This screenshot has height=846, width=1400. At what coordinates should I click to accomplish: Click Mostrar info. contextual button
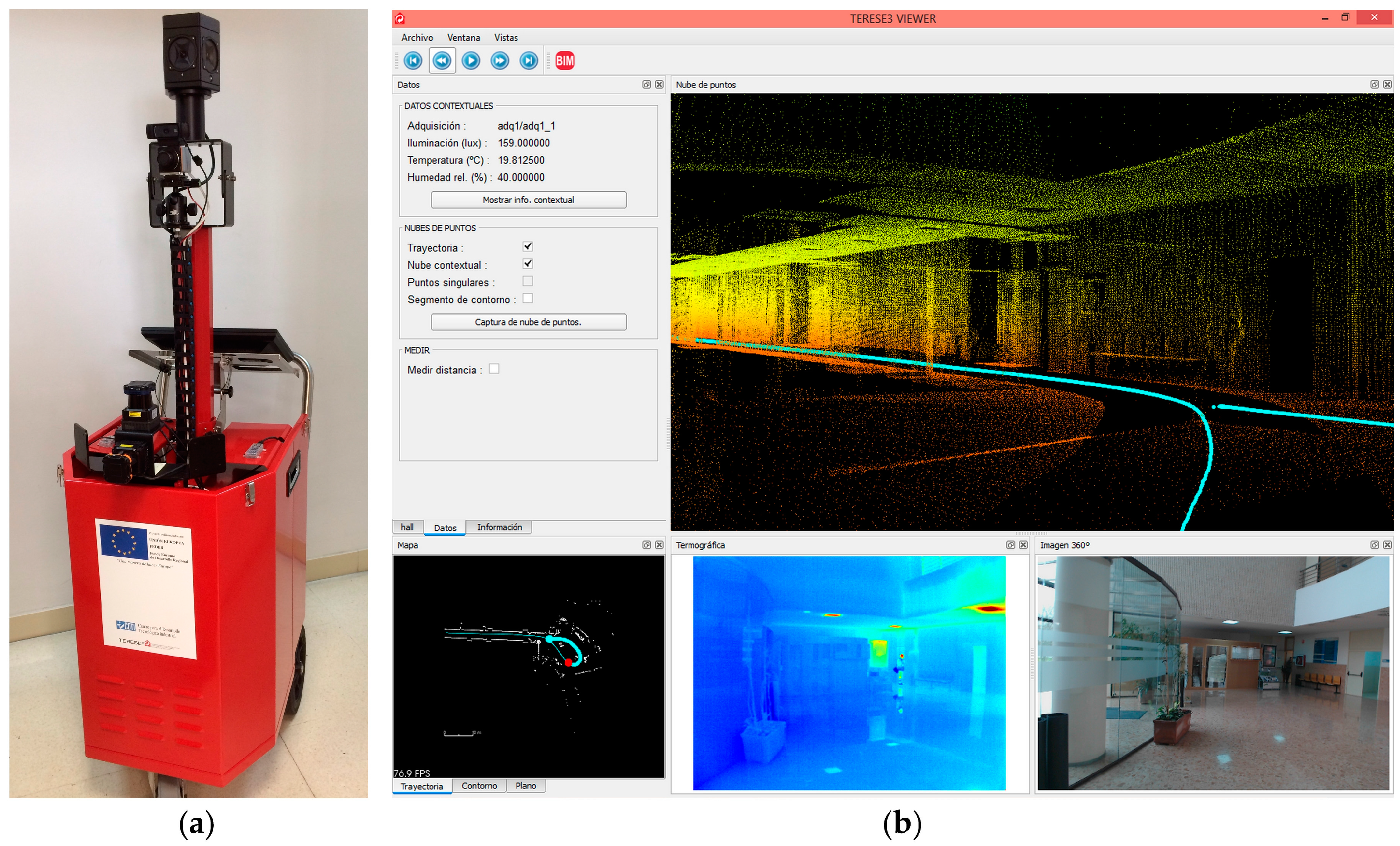(528, 200)
